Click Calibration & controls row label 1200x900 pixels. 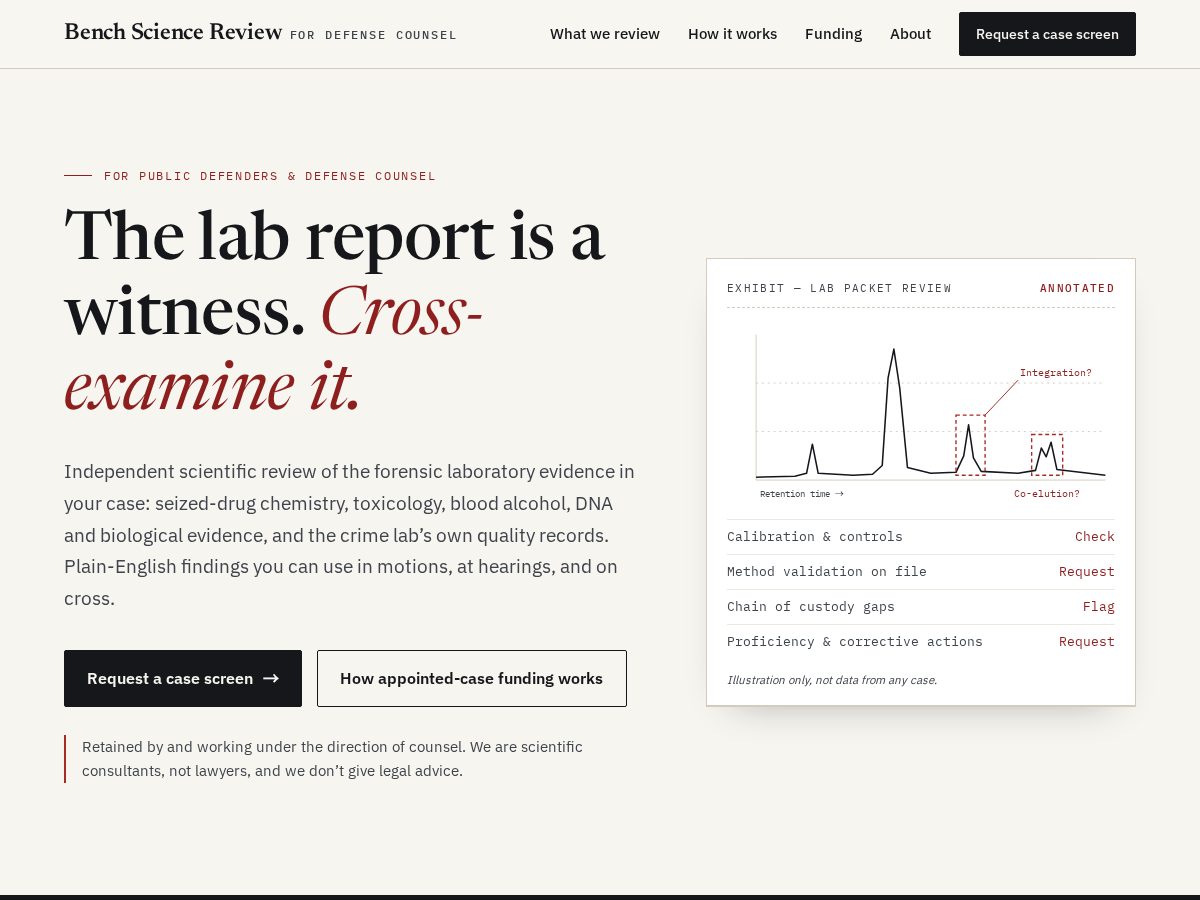[x=814, y=537]
